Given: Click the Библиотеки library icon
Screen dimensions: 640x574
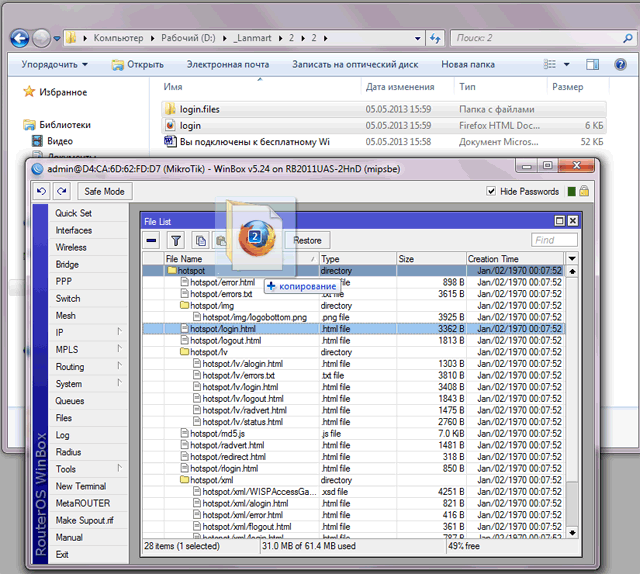Looking at the screenshot, I should 29,125.
